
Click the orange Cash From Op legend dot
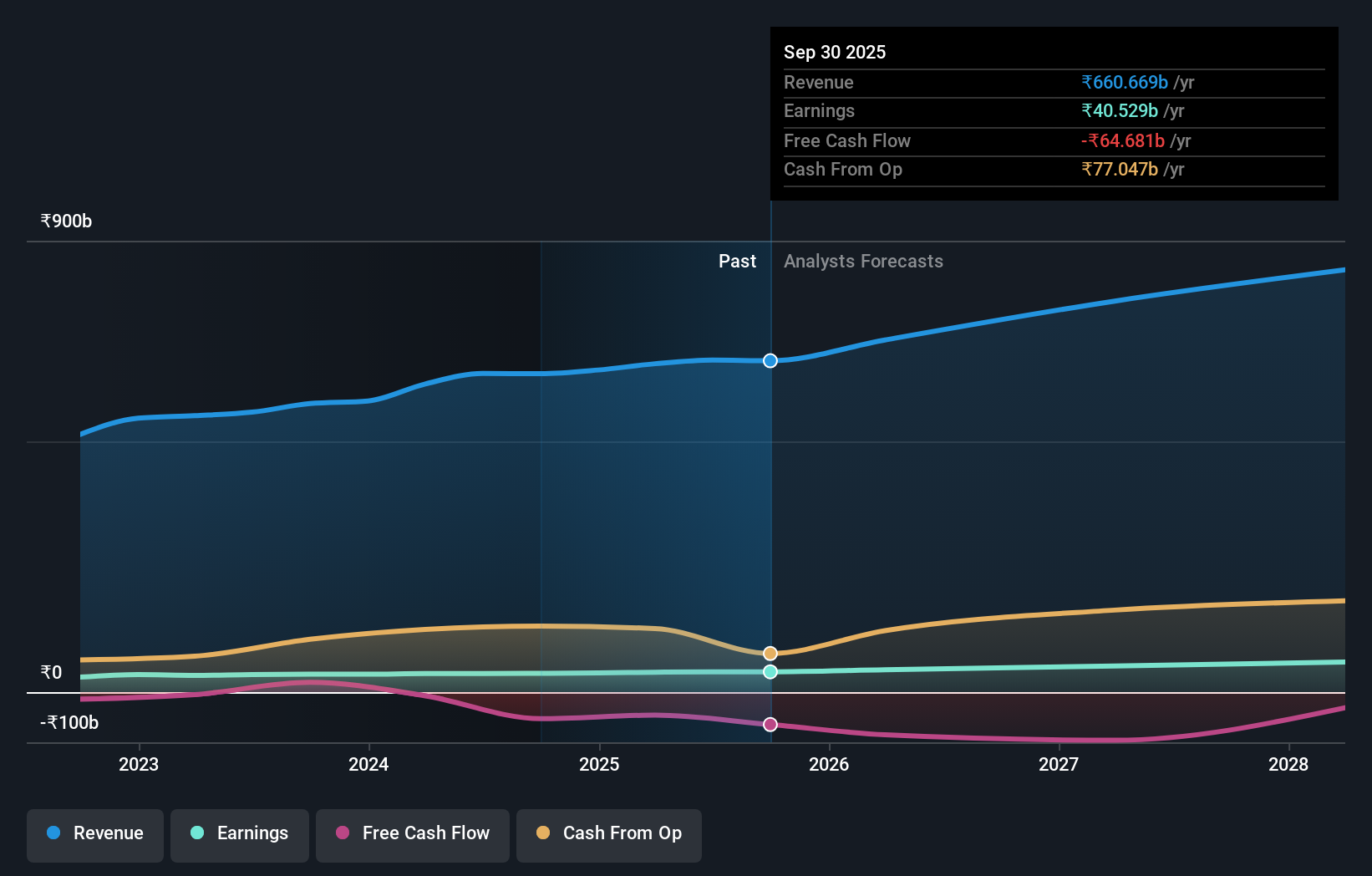543,833
